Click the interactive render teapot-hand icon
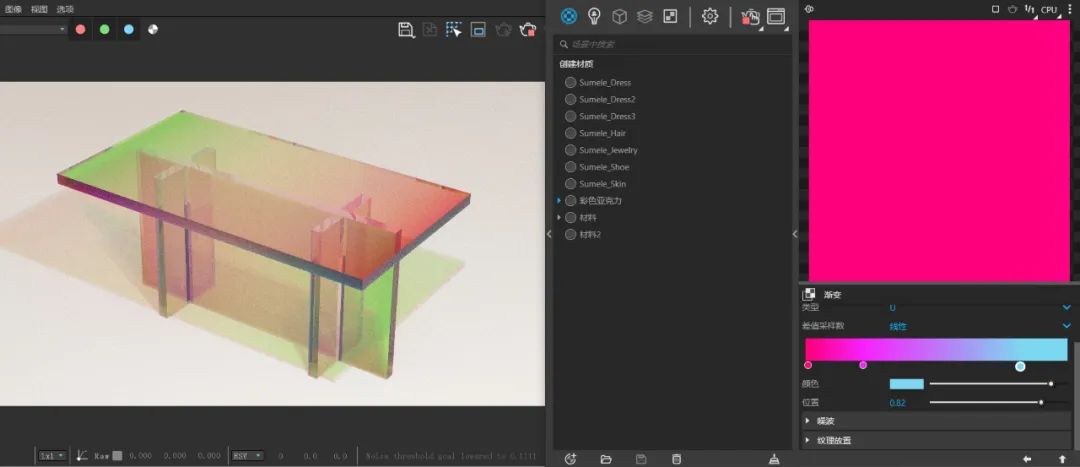 750,17
